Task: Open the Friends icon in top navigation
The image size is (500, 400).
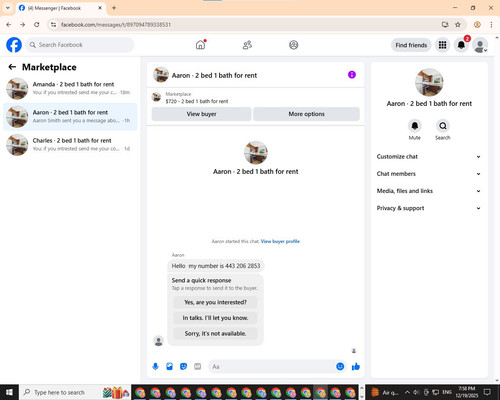Action: coord(247,45)
